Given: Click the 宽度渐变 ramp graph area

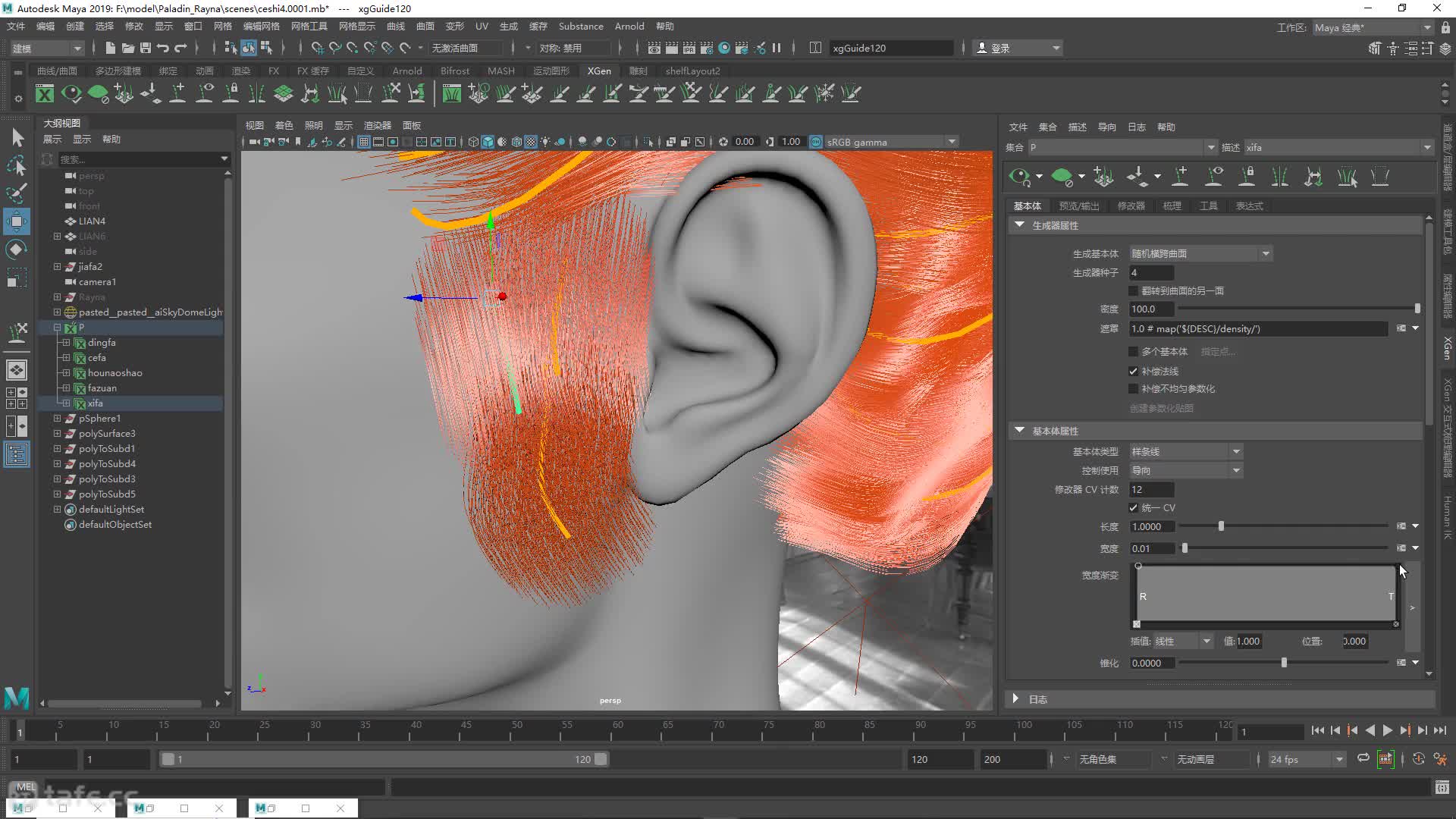Looking at the screenshot, I should click(1266, 595).
